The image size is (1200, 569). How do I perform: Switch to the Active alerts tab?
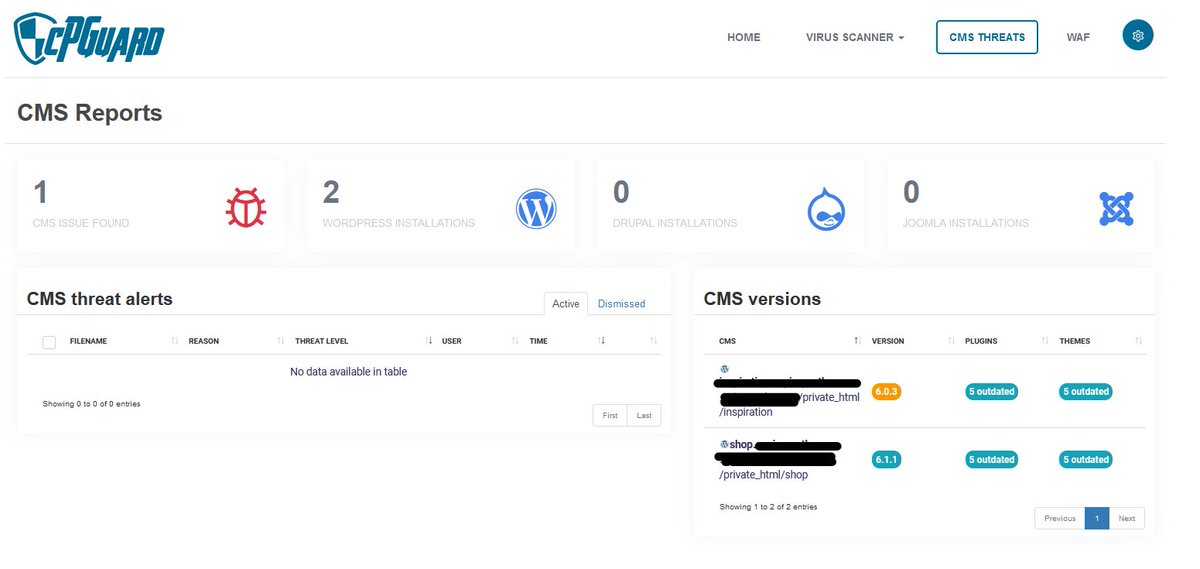coord(566,304)
